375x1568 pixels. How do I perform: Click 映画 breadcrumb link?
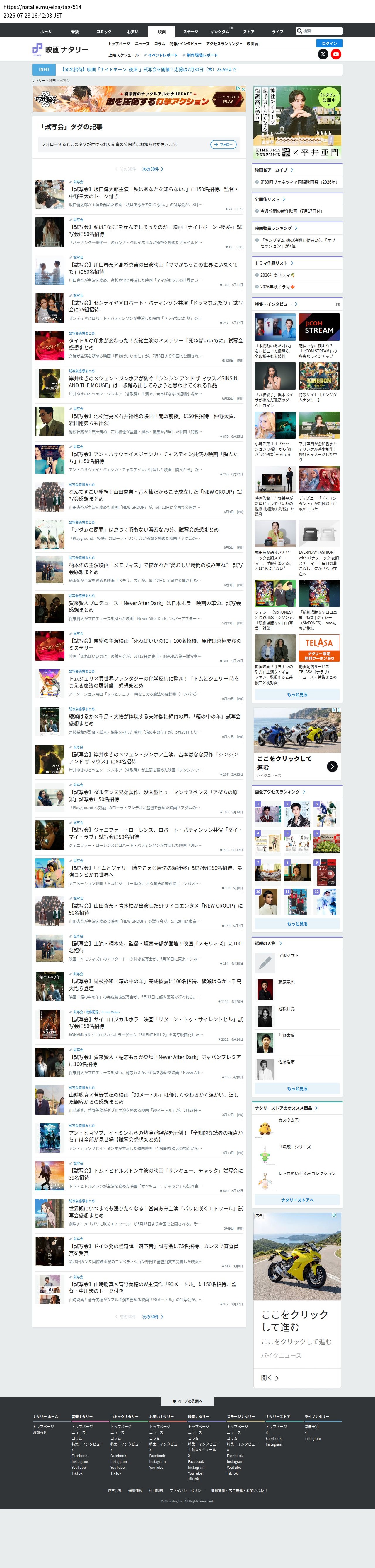pos(52,80)
